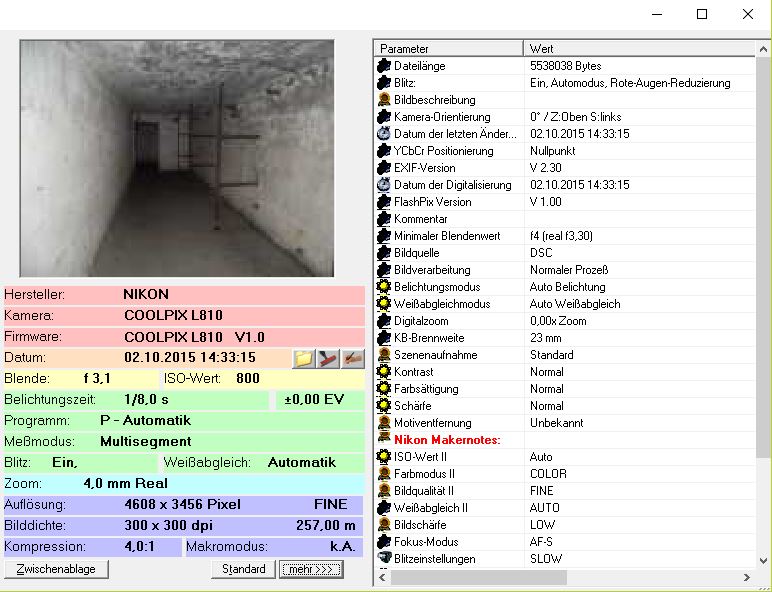Click the Weißabgleich II parameter label

tap(430, 508)
